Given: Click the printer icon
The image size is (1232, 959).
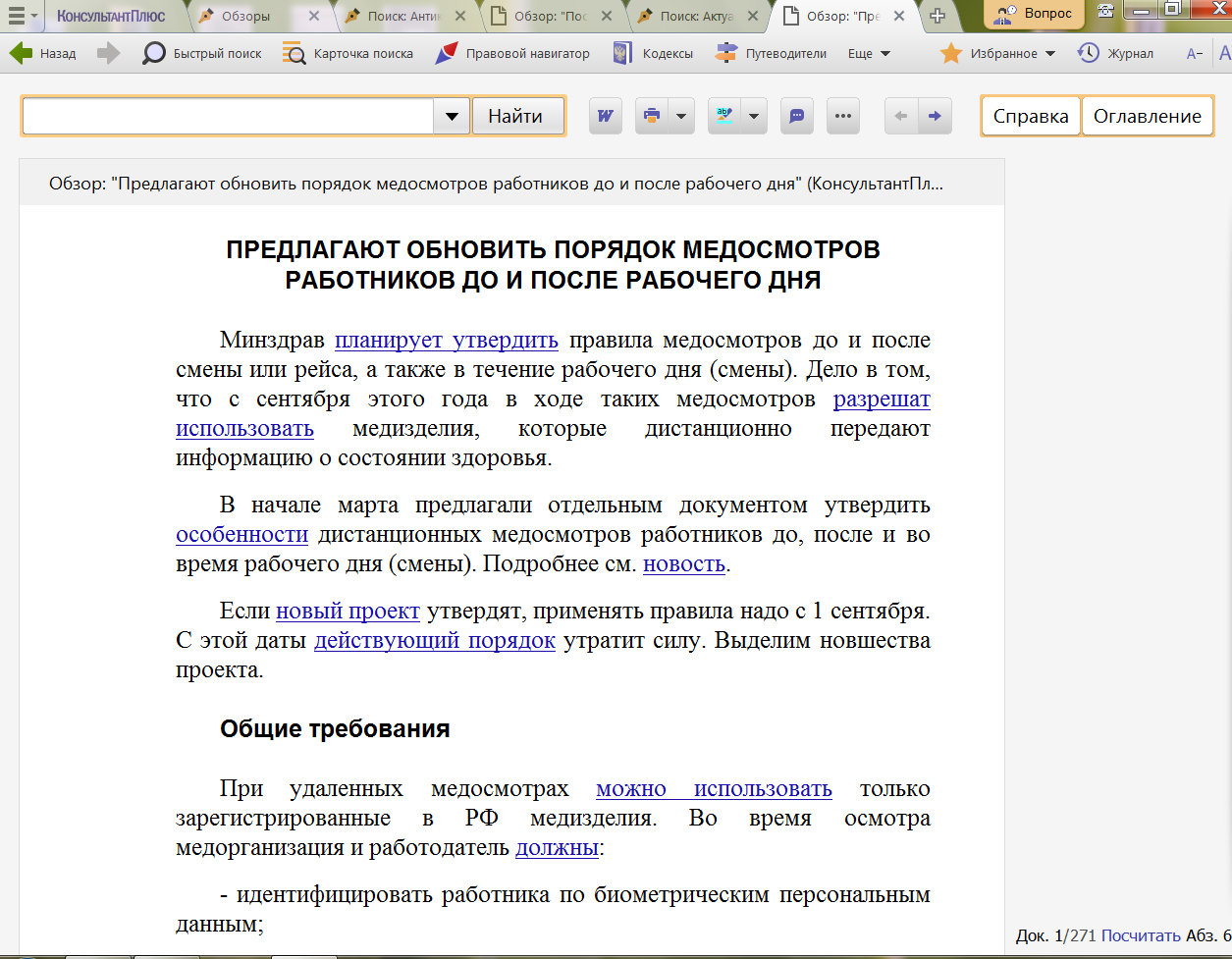Looking at the screenshot, I should [651, 116].
